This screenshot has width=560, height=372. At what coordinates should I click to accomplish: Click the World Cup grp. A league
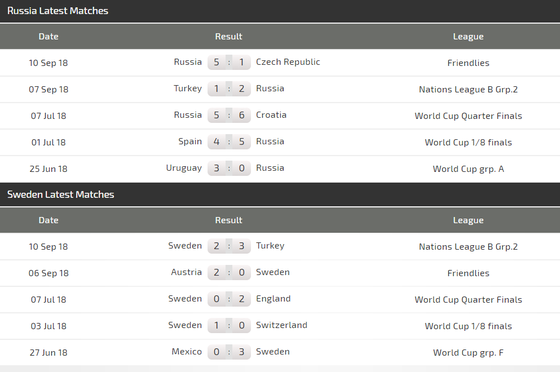pos(468,169)
